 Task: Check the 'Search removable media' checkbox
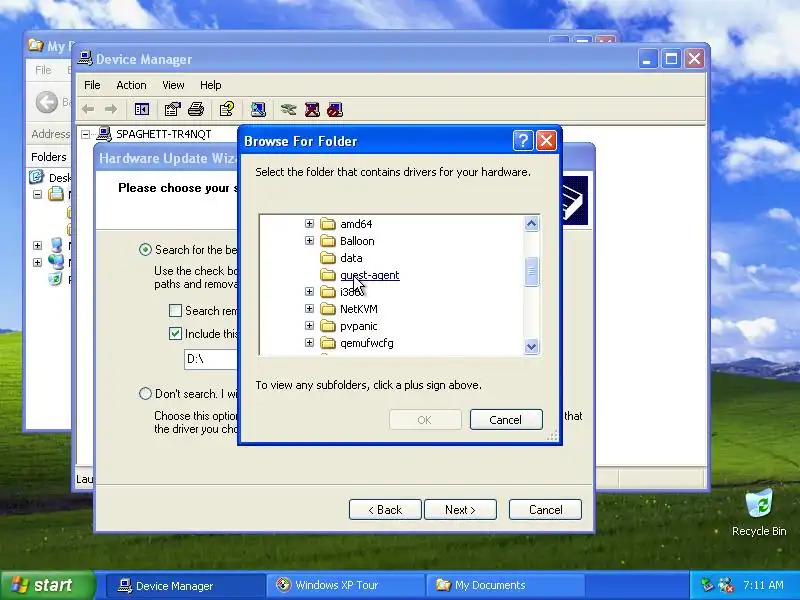tap(175, 310)
